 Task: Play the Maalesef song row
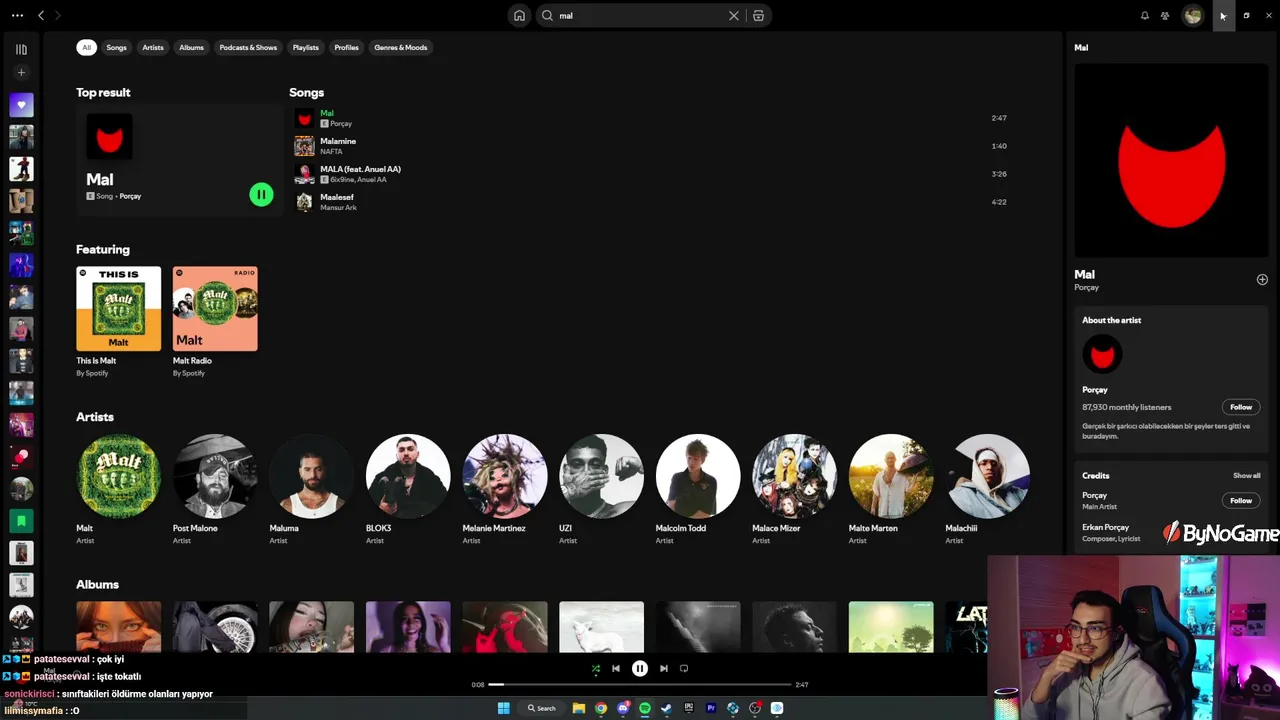[x=650, y=202]
